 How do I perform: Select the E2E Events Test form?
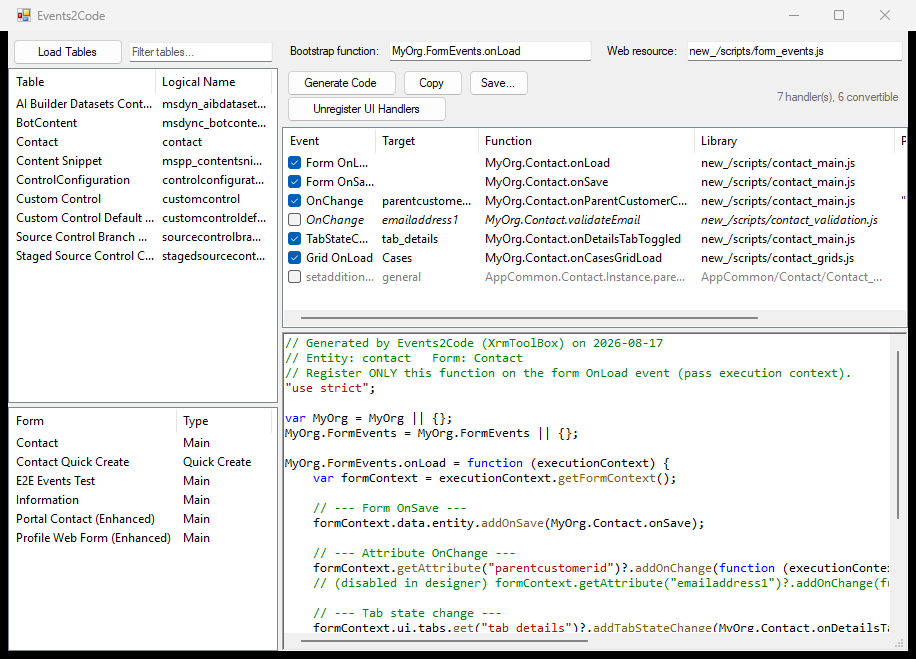142,481
